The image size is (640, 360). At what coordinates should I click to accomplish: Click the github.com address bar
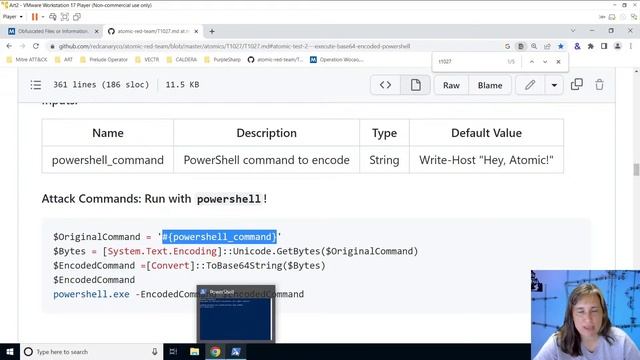[235, 46]
